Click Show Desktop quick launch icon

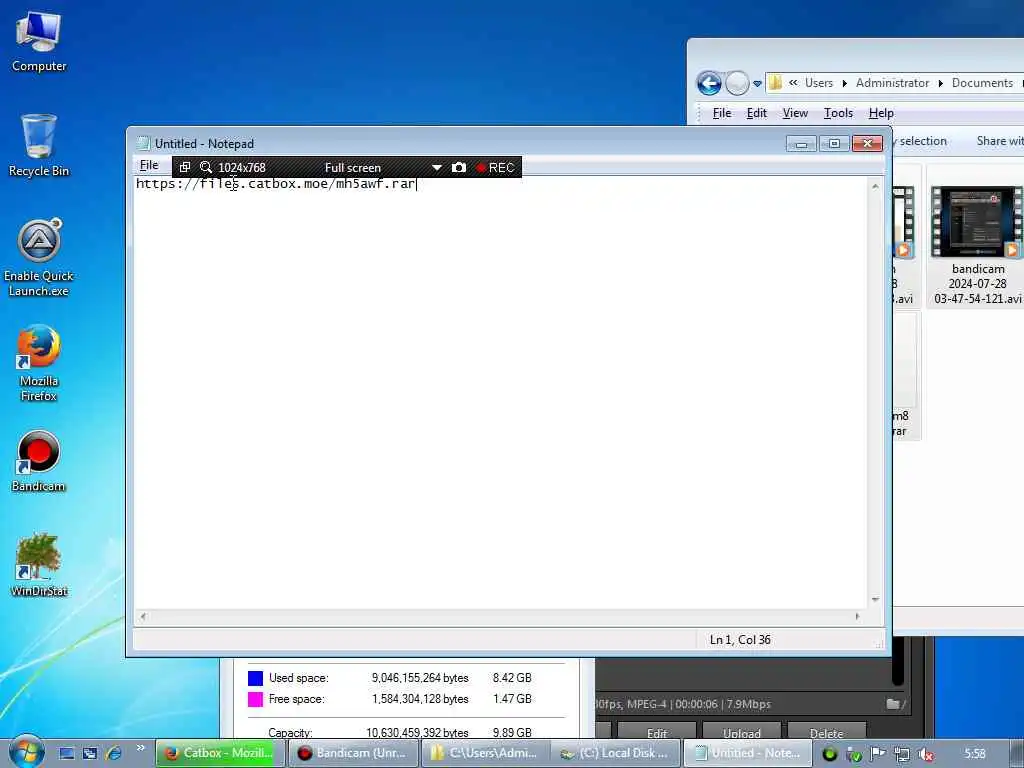pos(67,753)
